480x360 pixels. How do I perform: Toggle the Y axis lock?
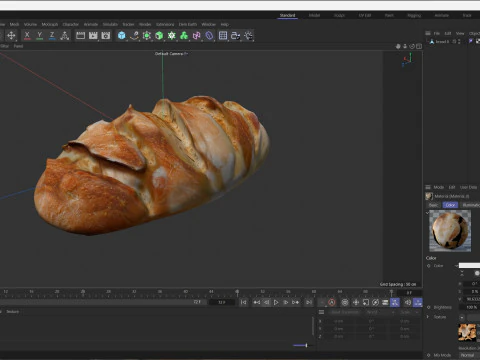(x=40, y=35)
